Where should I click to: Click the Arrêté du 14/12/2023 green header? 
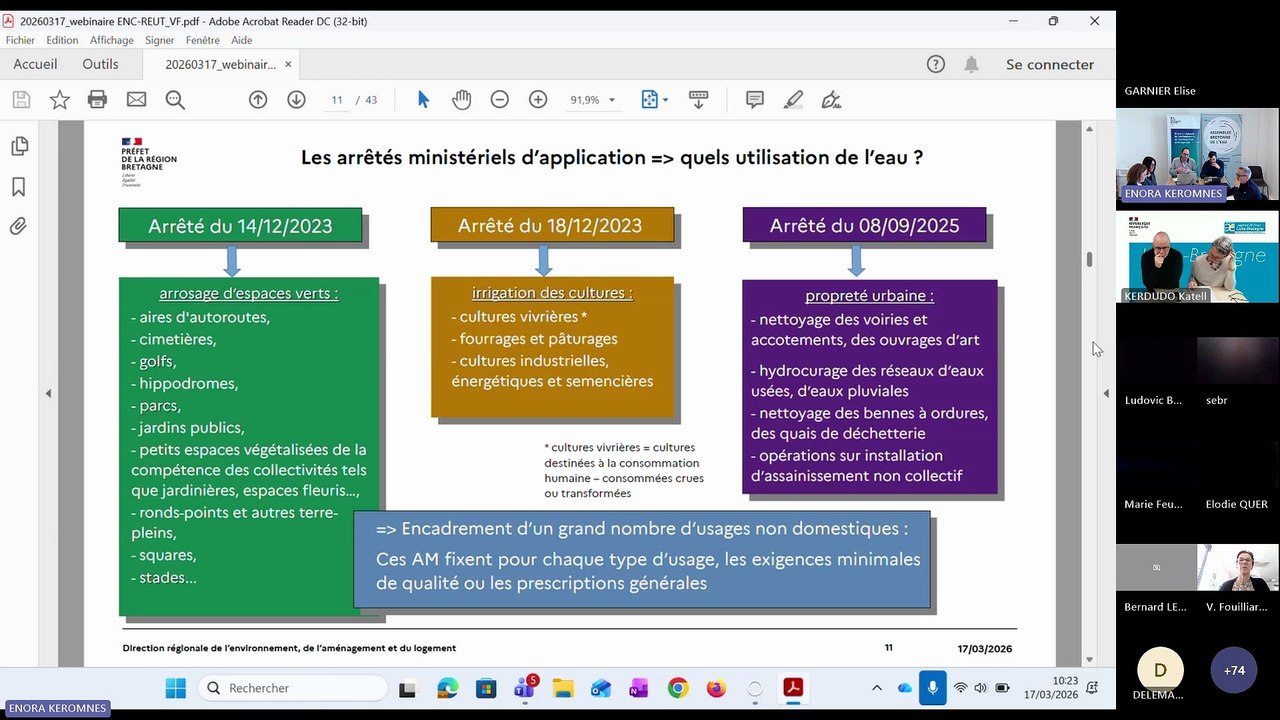click(x=240, y=226)
